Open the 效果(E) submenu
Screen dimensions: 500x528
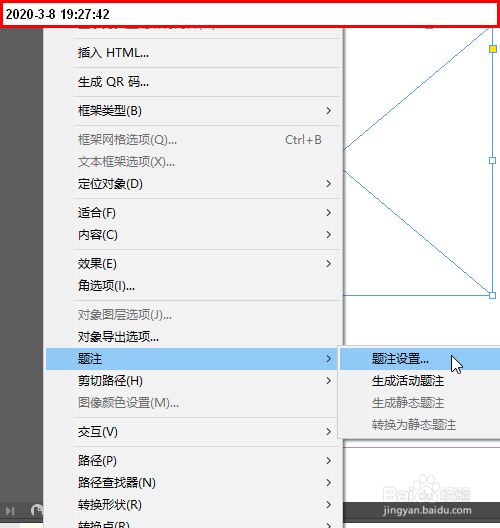193,264
